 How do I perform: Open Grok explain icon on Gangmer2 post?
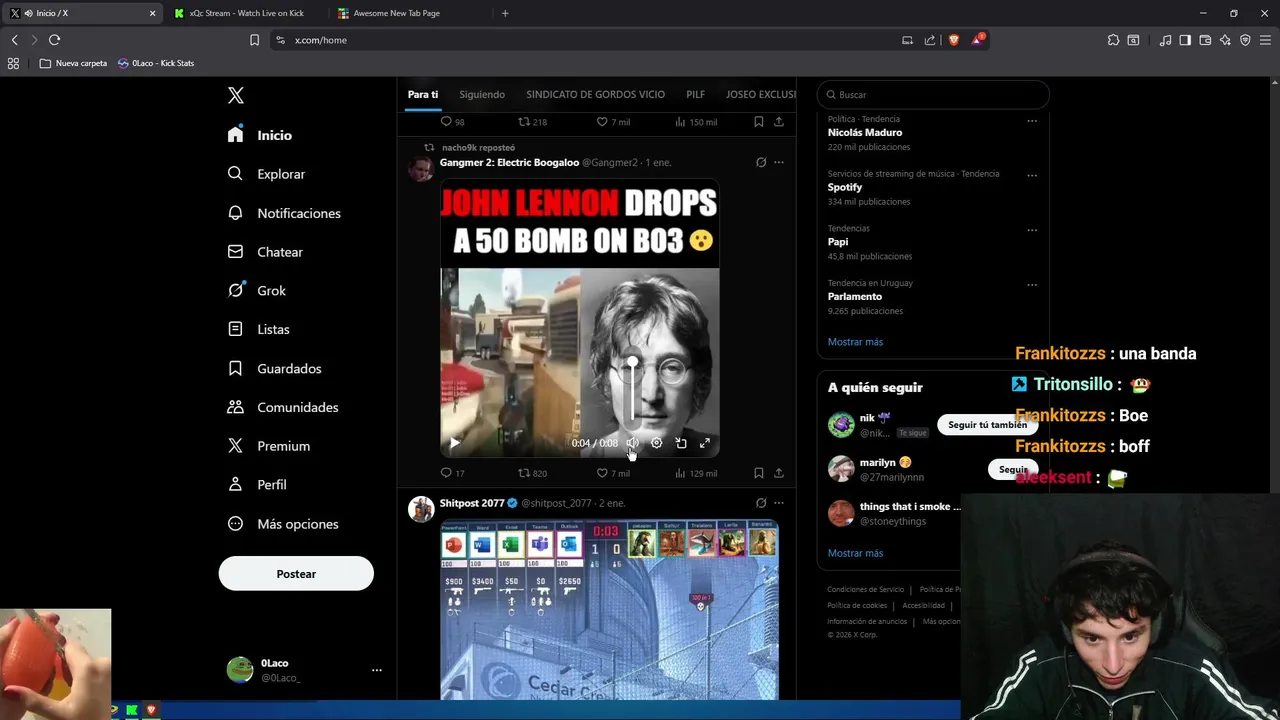[761, 162]
